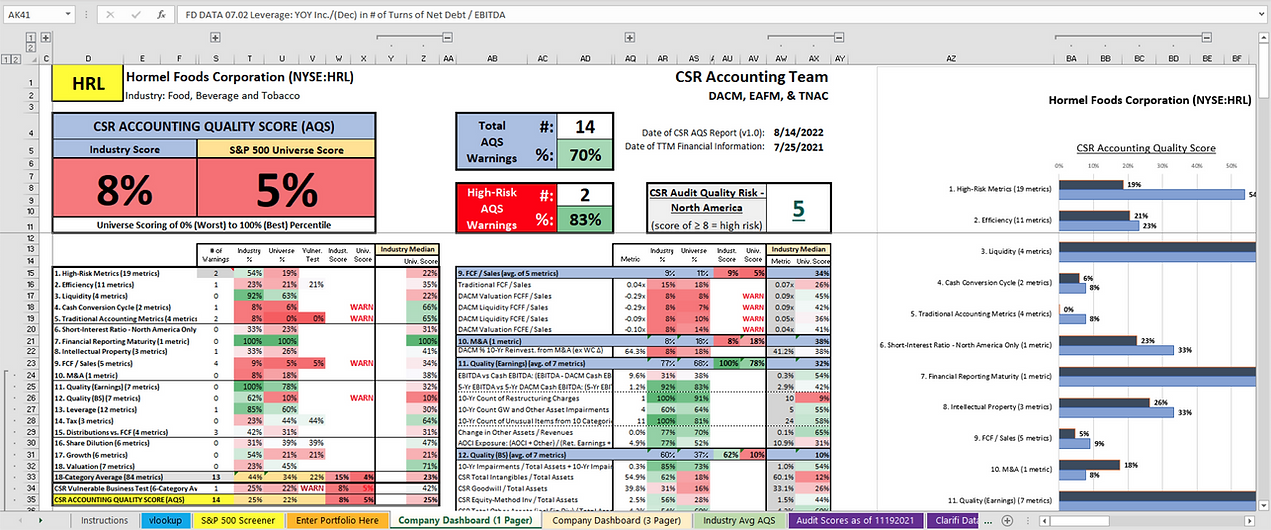Select column header BC

click(1141, 60)
